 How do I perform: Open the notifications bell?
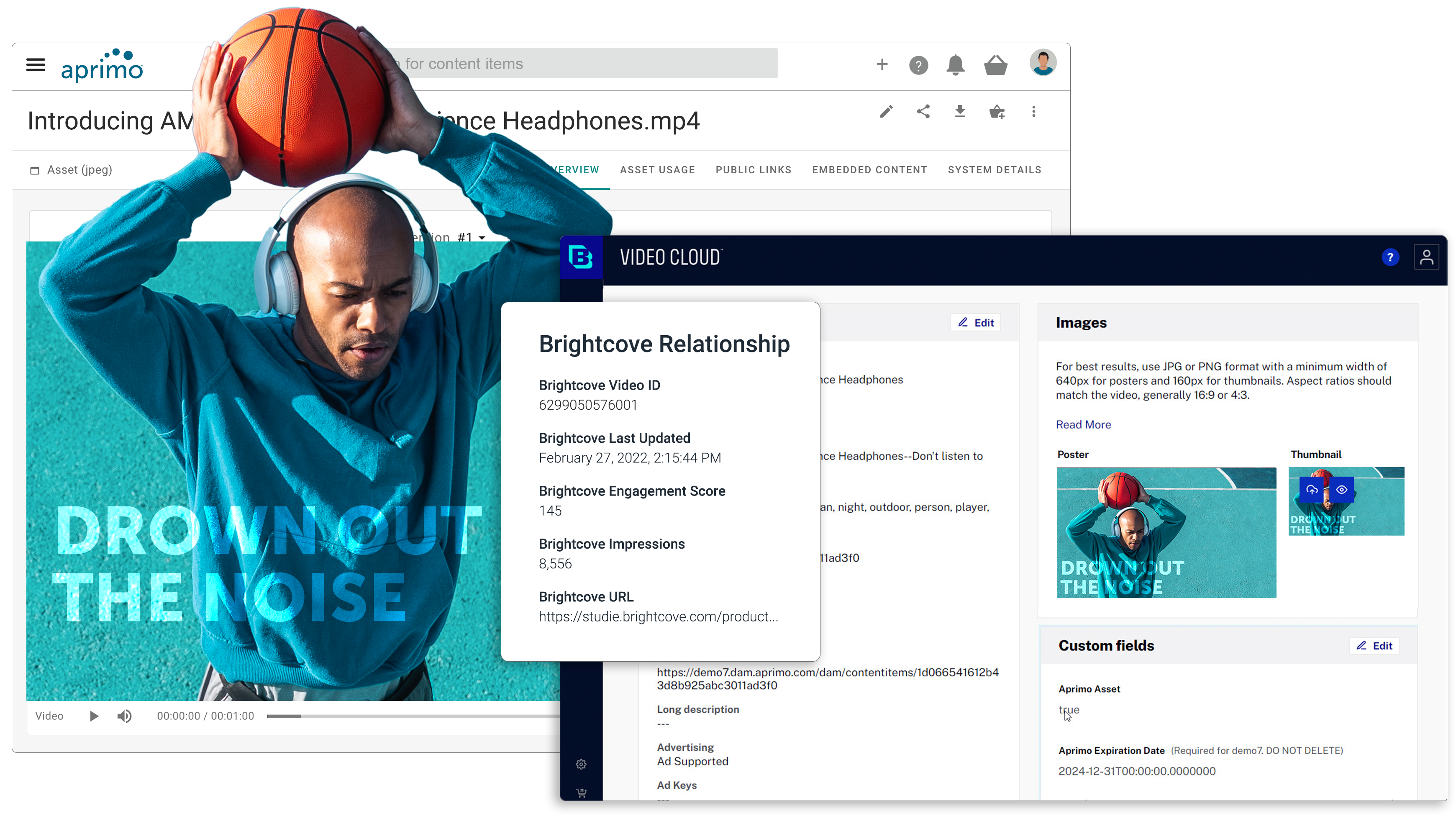tap(955, 65)
